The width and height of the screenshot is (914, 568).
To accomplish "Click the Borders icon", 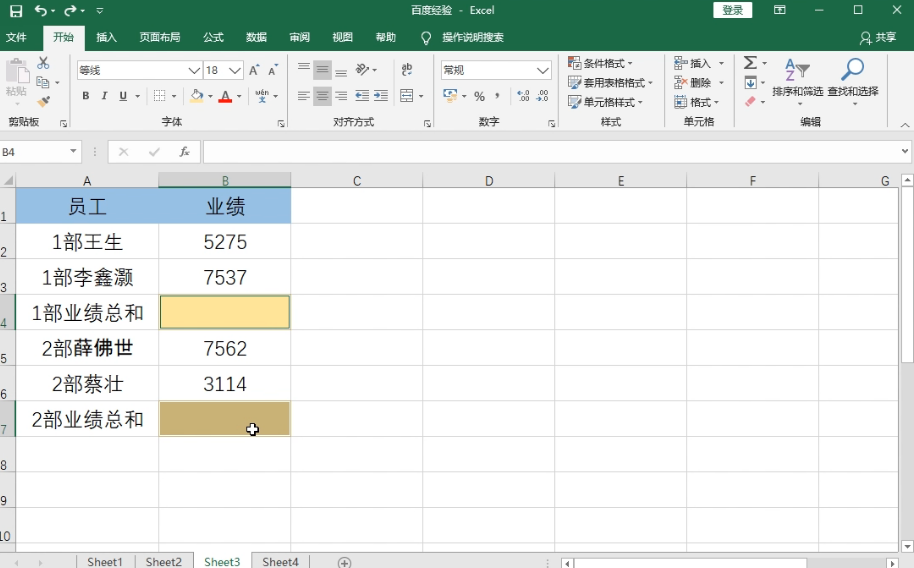I will click(x=159, y=96).
